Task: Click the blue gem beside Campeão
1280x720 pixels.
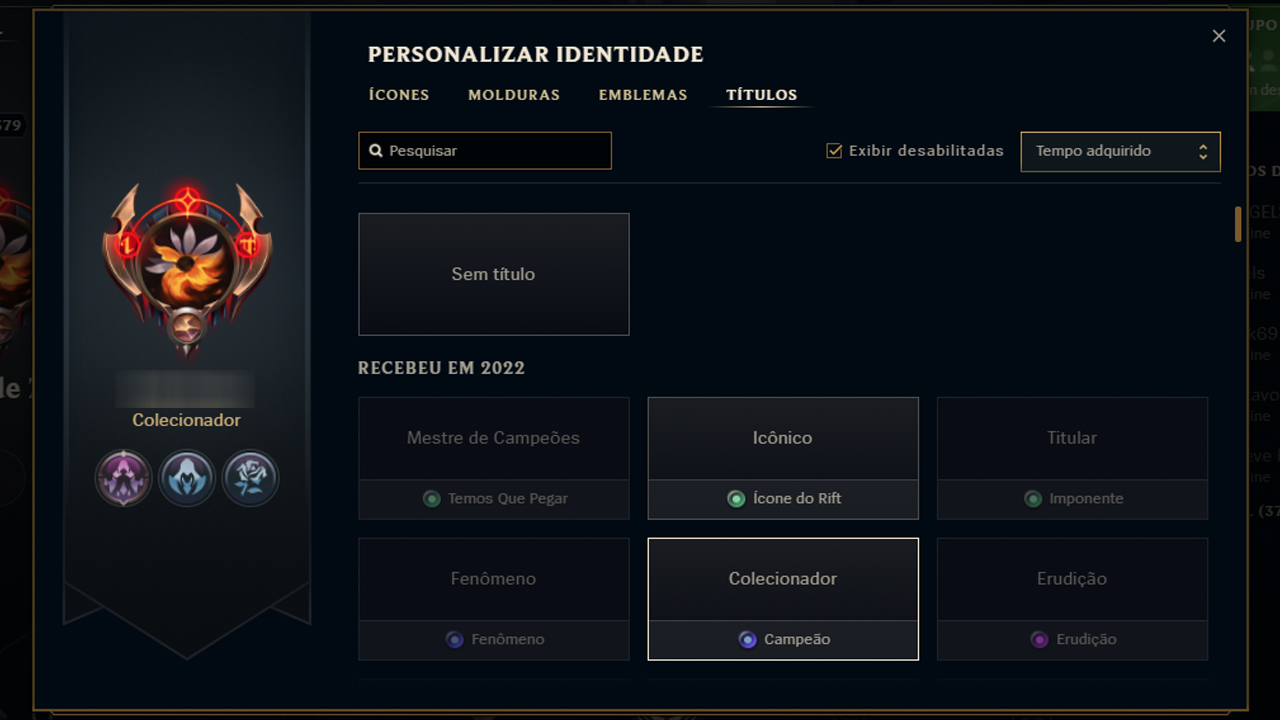Action: pos(747,640)
